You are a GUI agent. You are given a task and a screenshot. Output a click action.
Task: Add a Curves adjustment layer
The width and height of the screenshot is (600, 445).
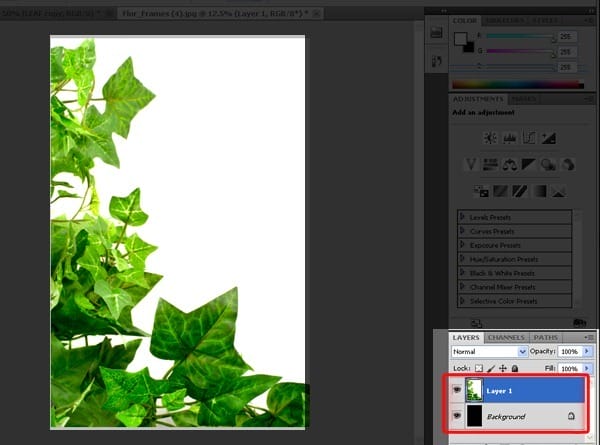tap(529, 138)
